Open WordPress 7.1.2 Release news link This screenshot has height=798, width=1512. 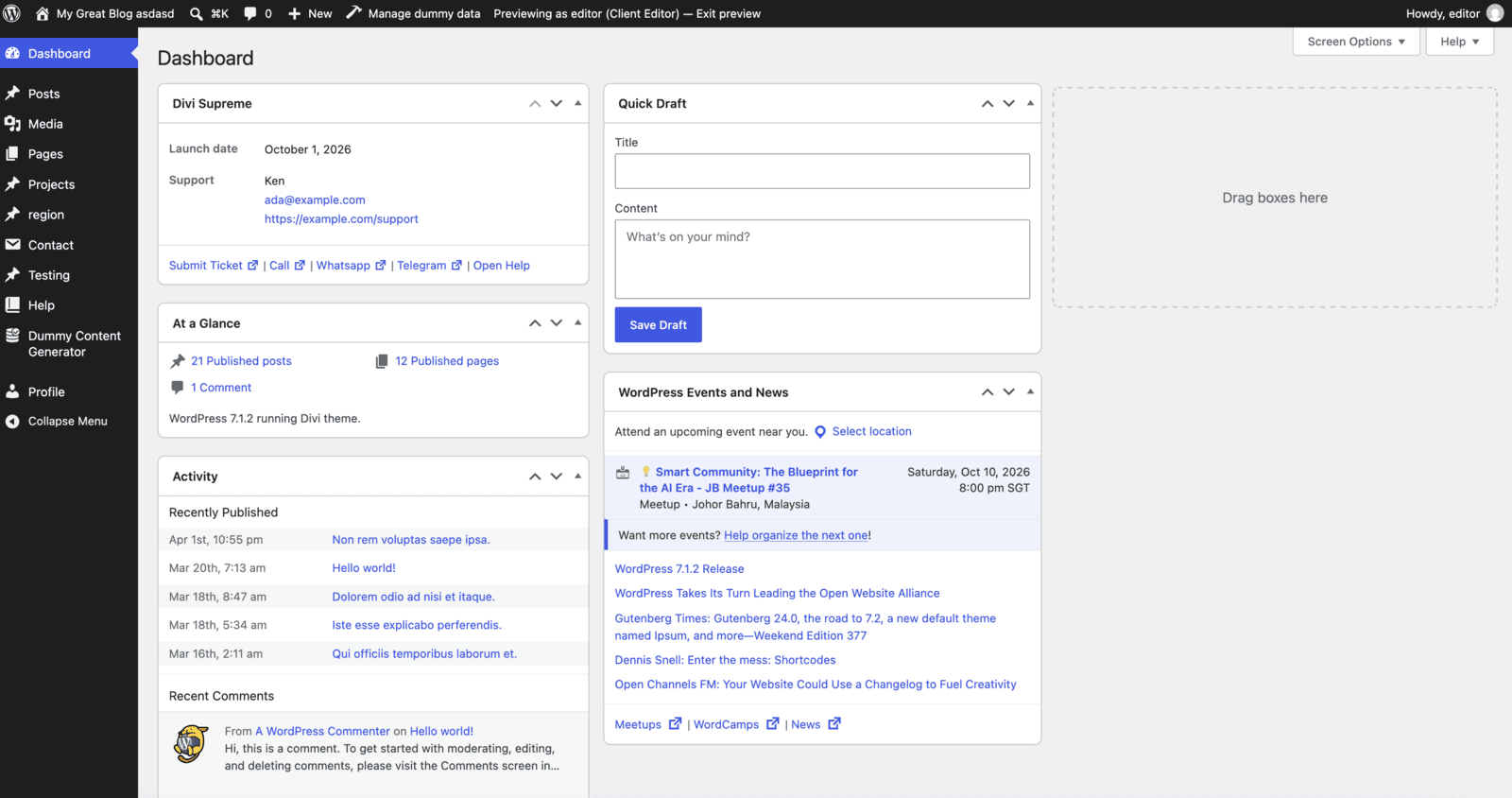(679, 569)
